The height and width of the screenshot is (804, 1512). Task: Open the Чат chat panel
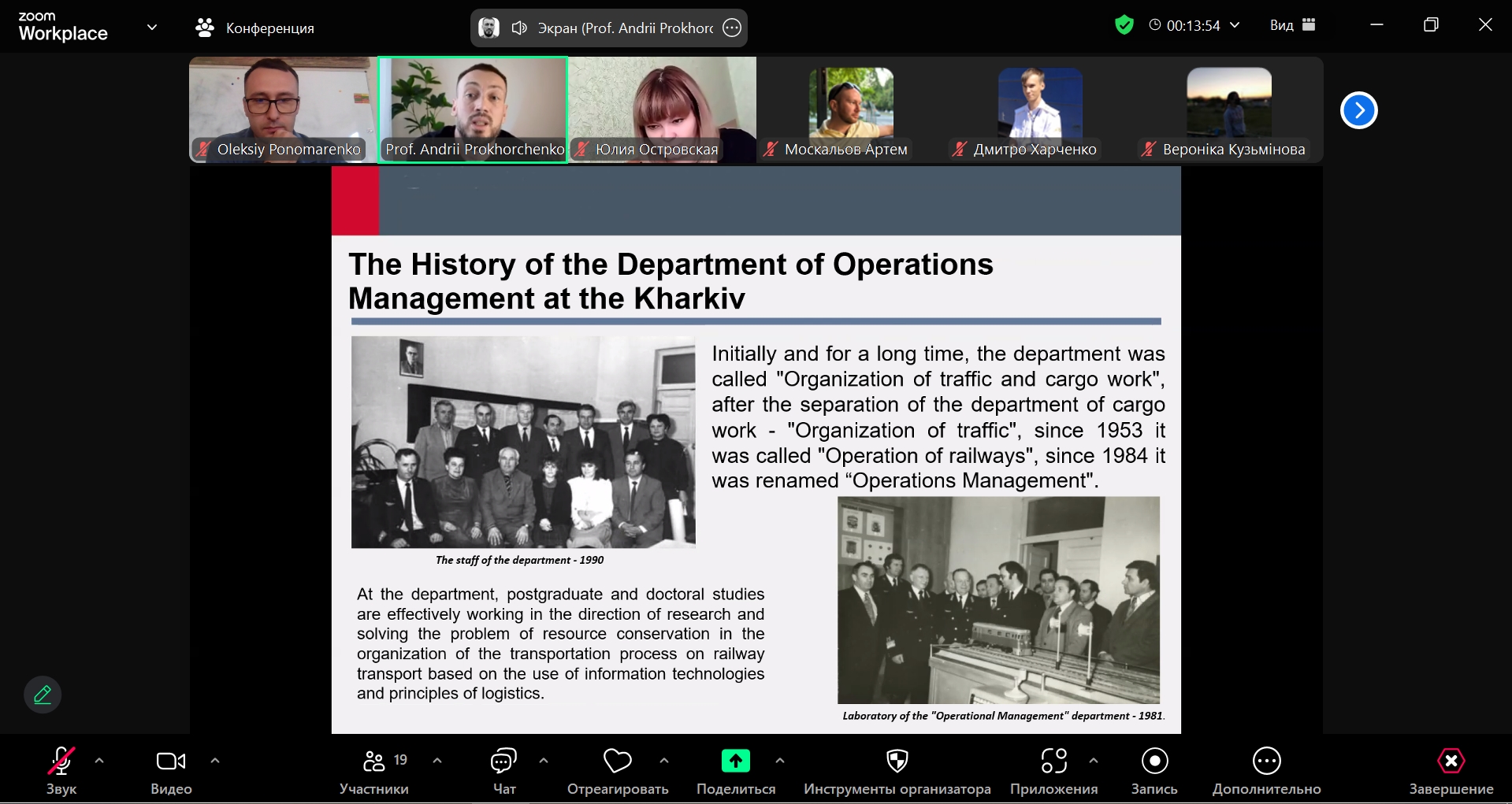pyautogui.click(x=503, y=771)
